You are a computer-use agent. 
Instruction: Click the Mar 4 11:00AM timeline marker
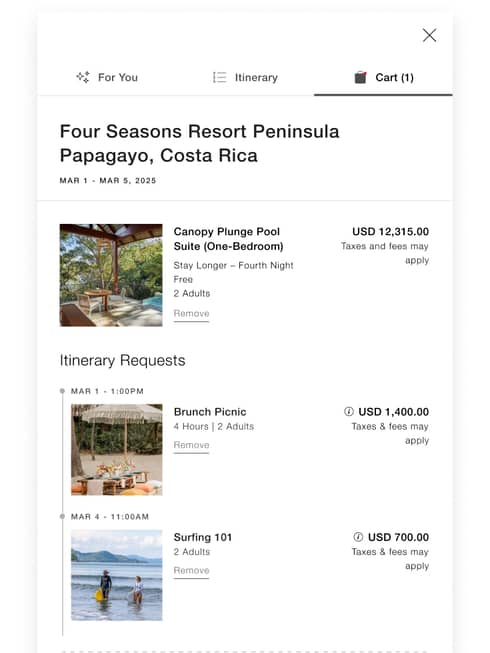(62, 516)
